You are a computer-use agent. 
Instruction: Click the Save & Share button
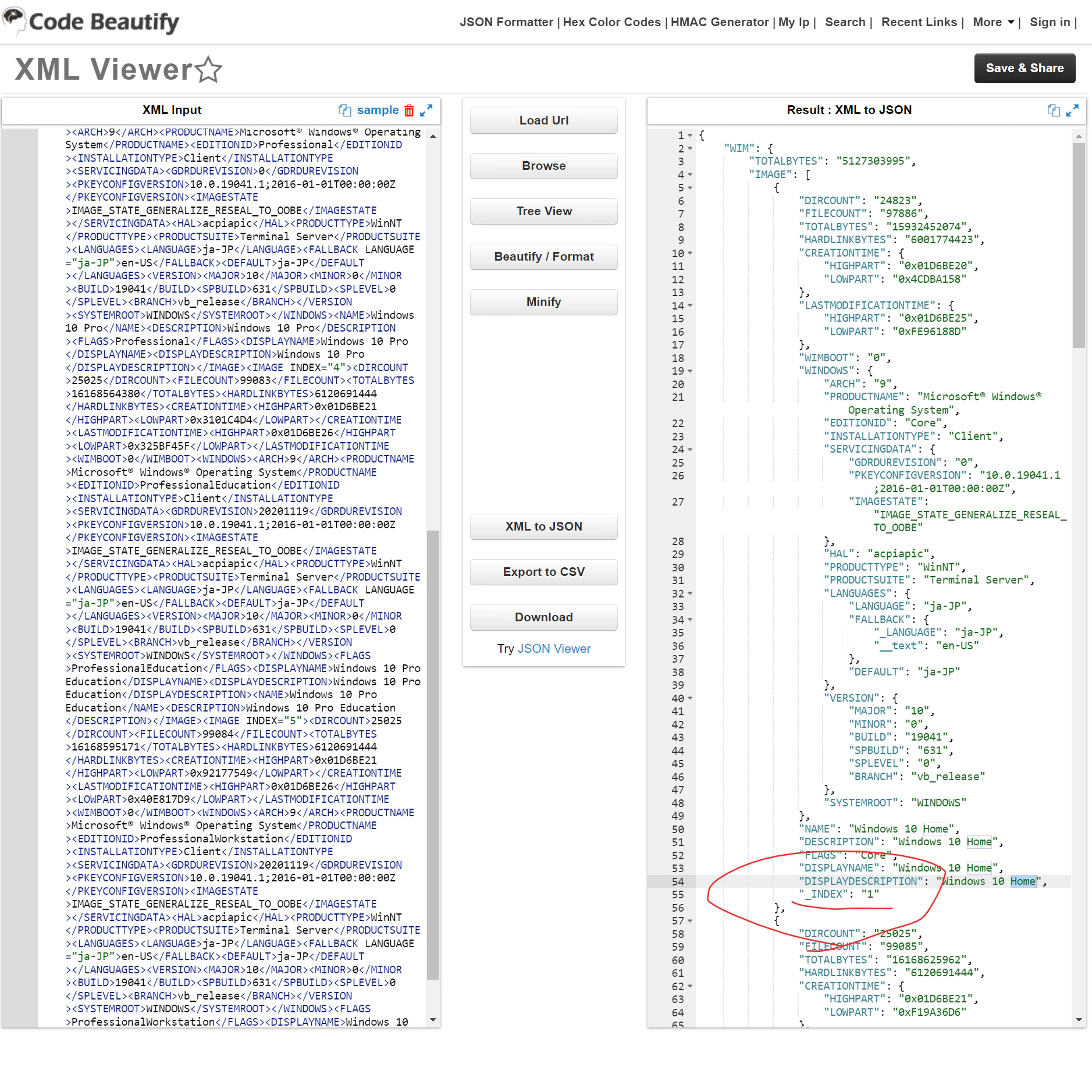[x=1025, y=68]
